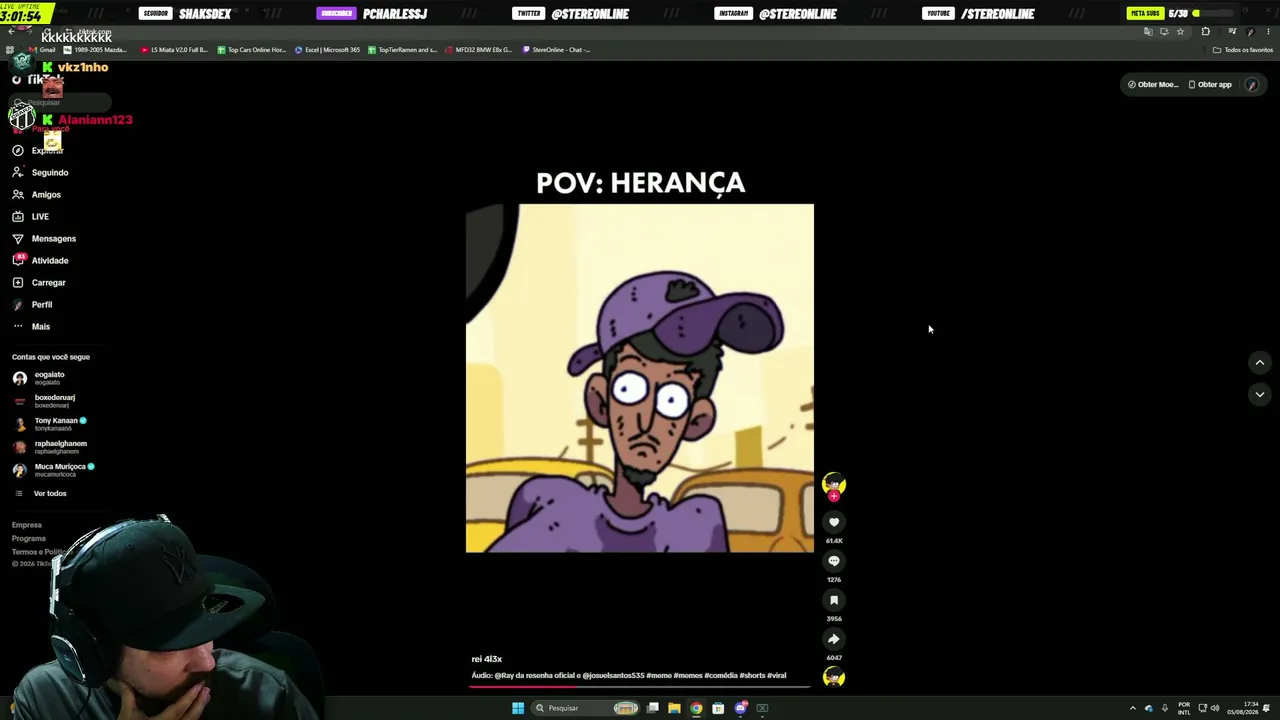
Task: Click the @josuelsantos535 mention in the caption
Action: coord(613,676)
